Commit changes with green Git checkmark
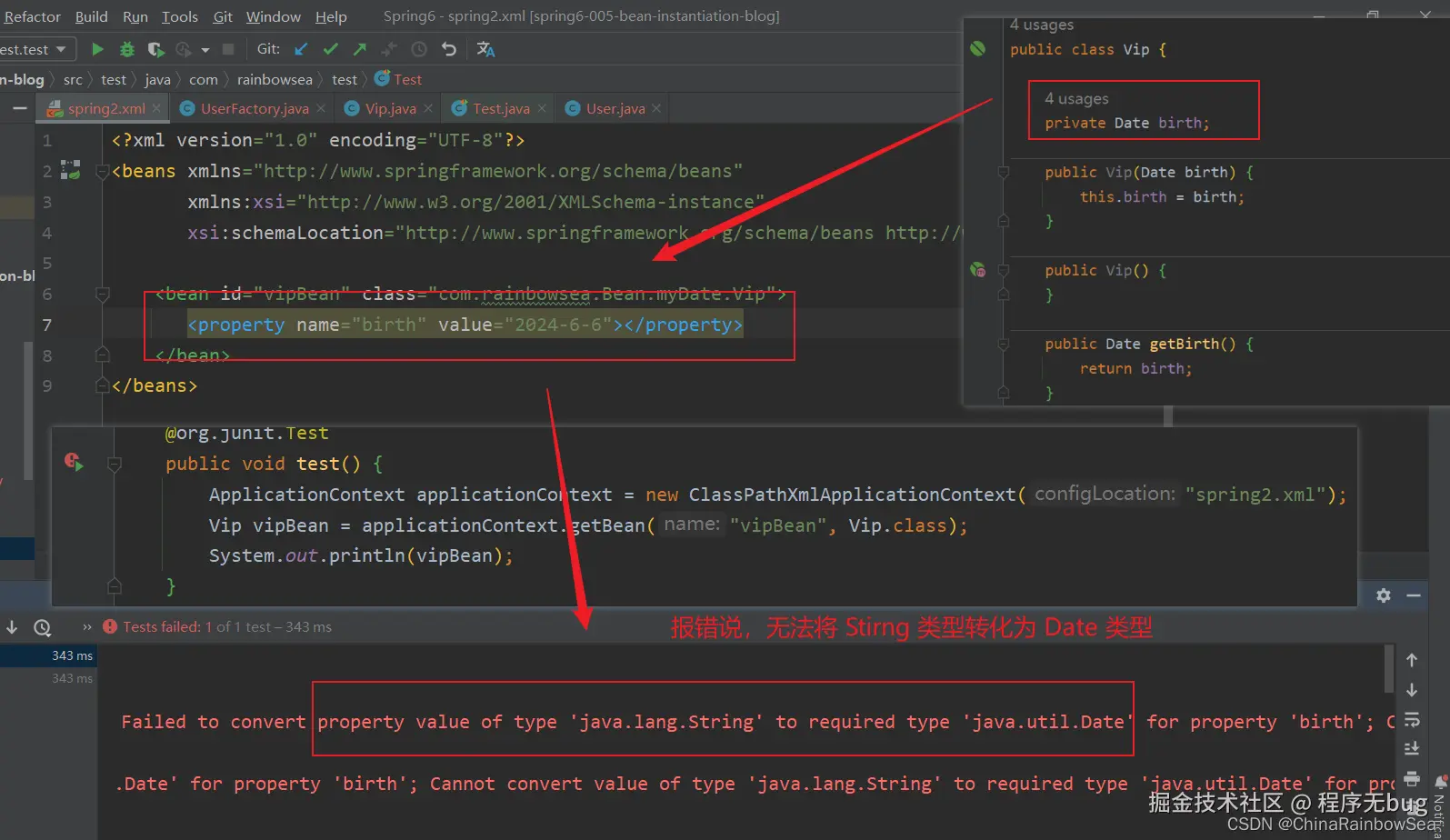 [331, 49]
